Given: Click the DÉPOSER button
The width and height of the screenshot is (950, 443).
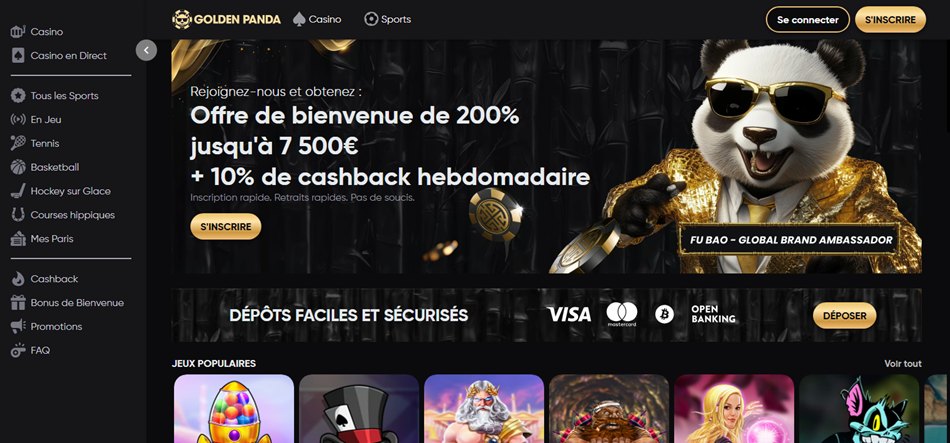Looking at the screenshot, I should [845, 315].
